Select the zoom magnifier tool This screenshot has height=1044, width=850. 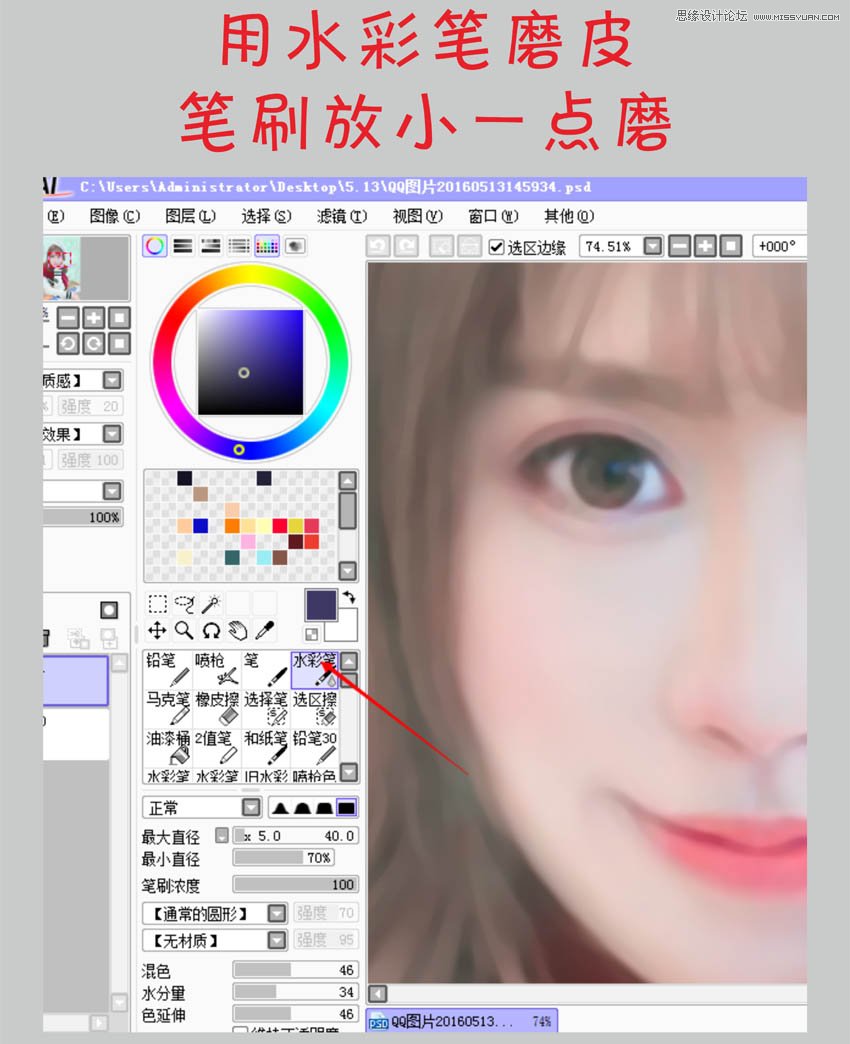pyautogui.click(x=184, y=630)
